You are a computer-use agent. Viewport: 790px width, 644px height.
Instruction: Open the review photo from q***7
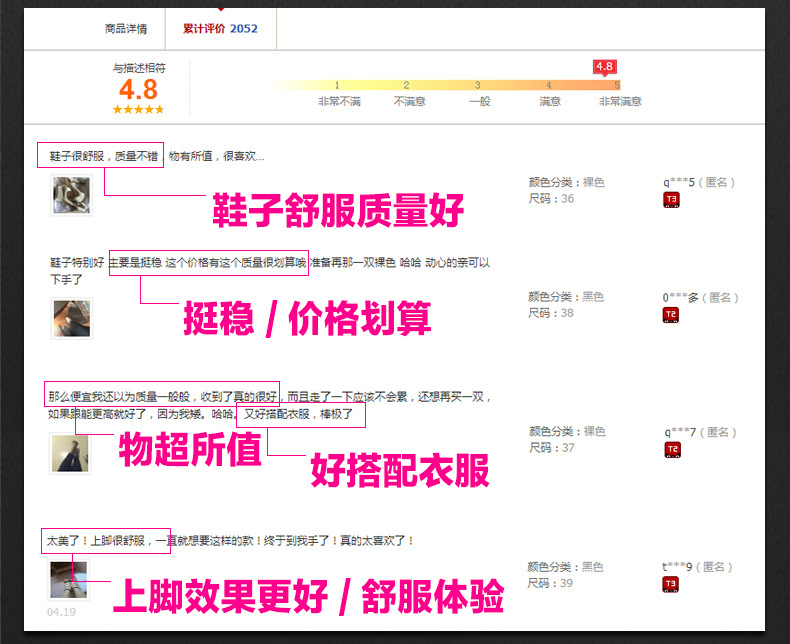(x=70, y=453)
